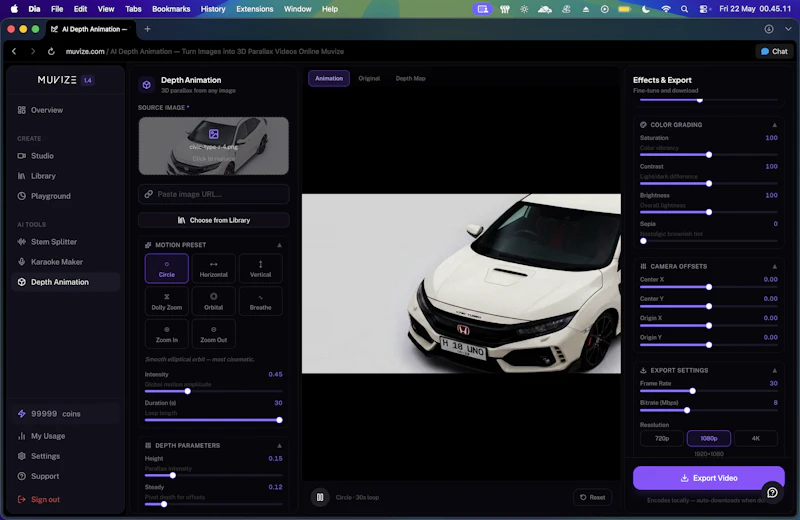Screen dimensions: 800x520
Task: Open the Tabs menu
Action: (x=133, y=9)
